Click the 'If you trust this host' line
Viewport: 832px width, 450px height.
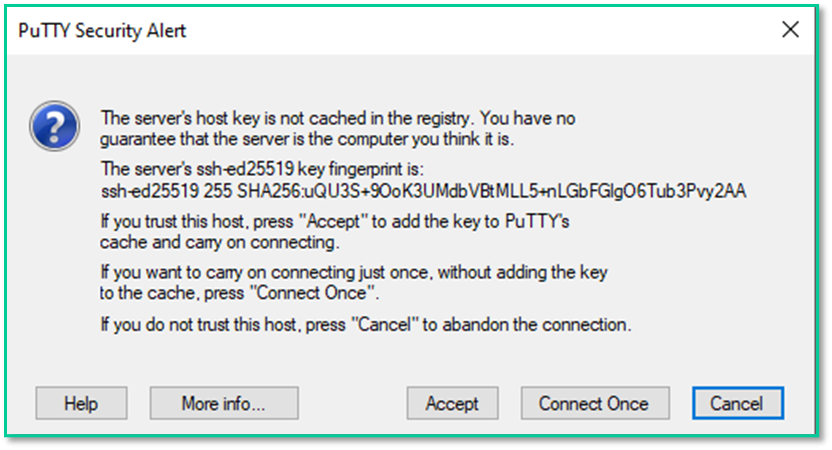pyautogui.click(x=334, y=222)
